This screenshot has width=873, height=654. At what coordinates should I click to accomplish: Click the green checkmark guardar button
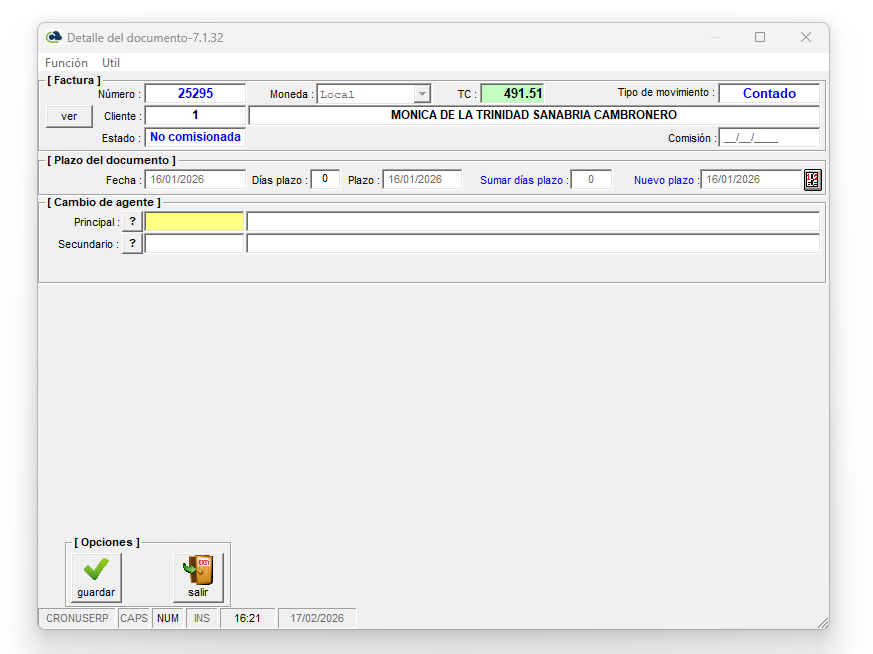[96, 577]
